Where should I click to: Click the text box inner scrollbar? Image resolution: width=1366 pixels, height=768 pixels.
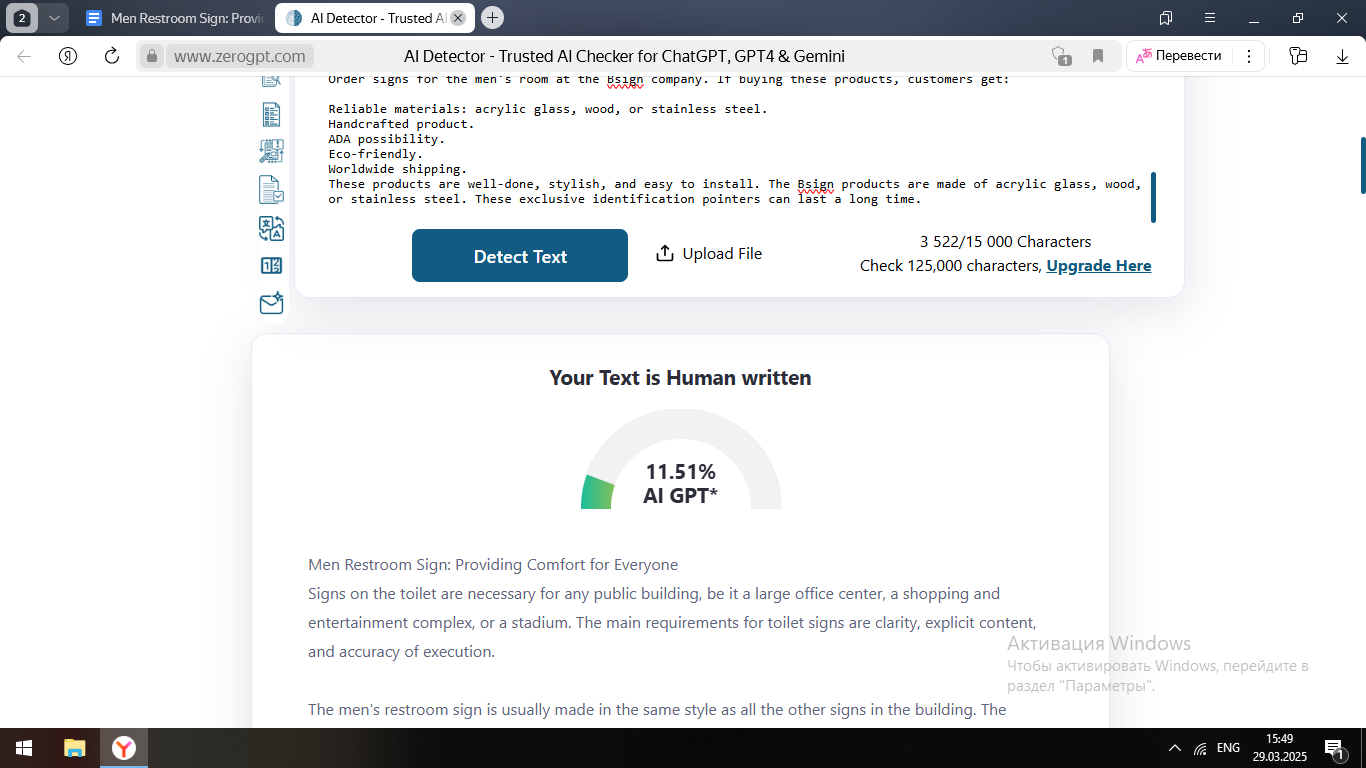click(1154, 197)
